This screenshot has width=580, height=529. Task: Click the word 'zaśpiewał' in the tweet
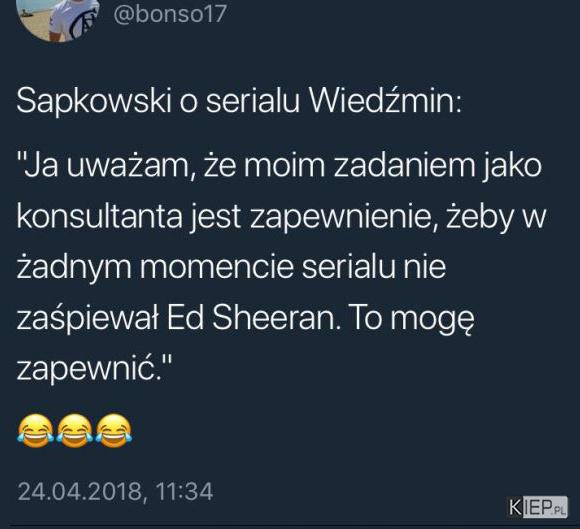click(x=88, y=320)
